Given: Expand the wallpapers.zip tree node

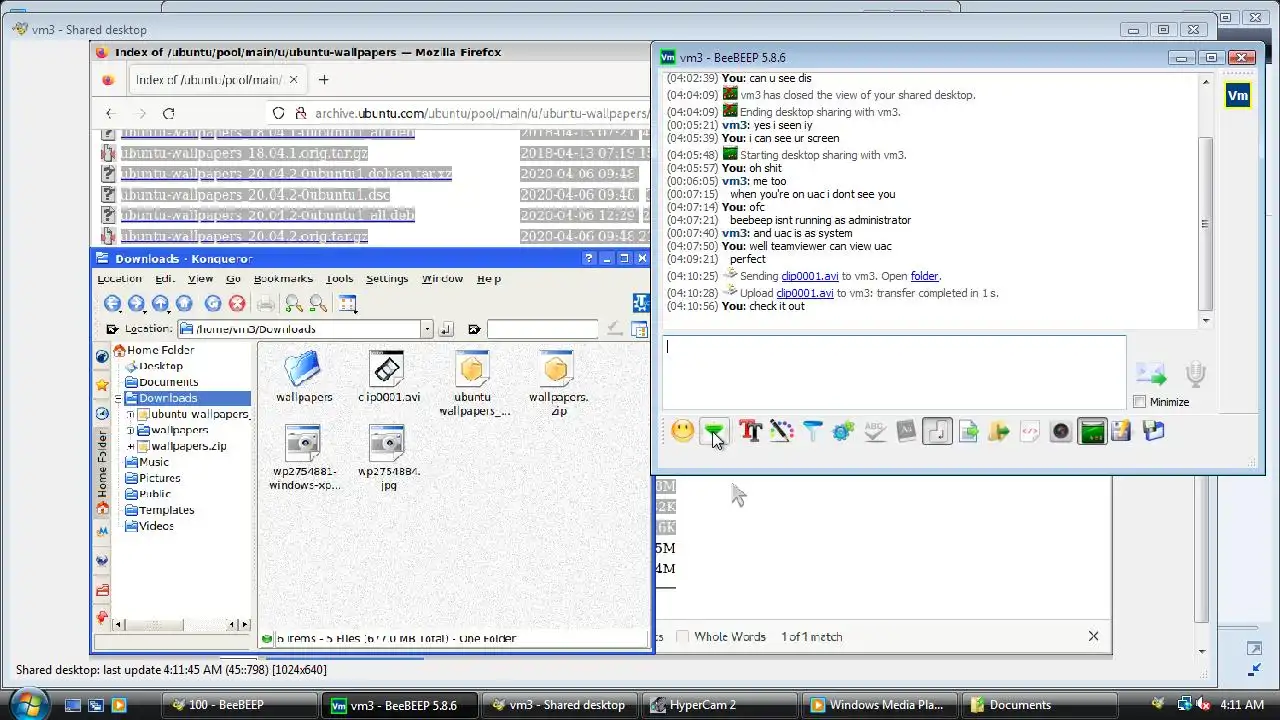Looking at the screenshot, I should tap(131, 446).
